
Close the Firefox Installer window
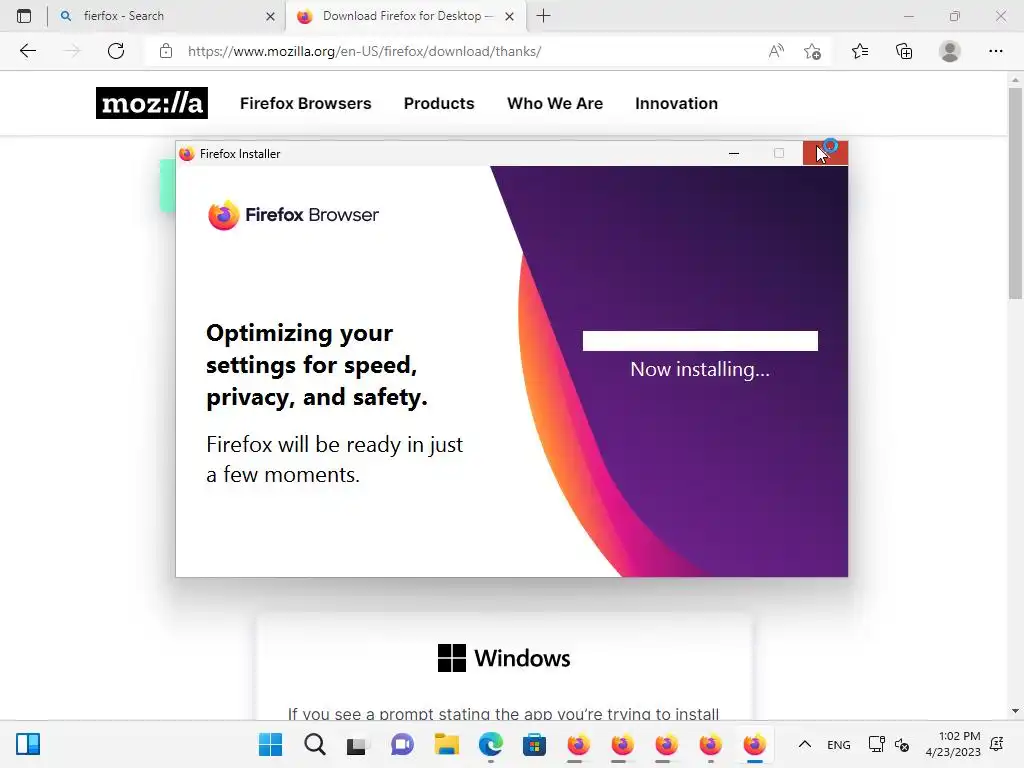(x=825, y=153)
